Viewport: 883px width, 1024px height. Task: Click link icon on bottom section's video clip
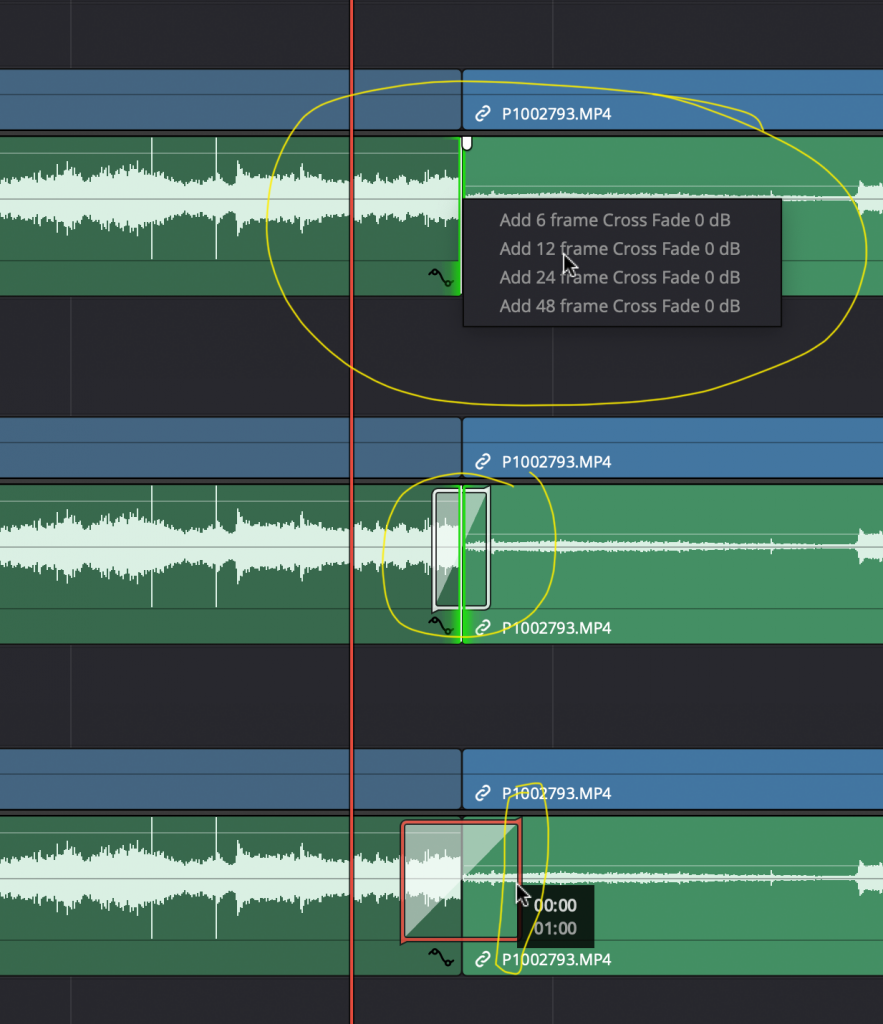483,793
